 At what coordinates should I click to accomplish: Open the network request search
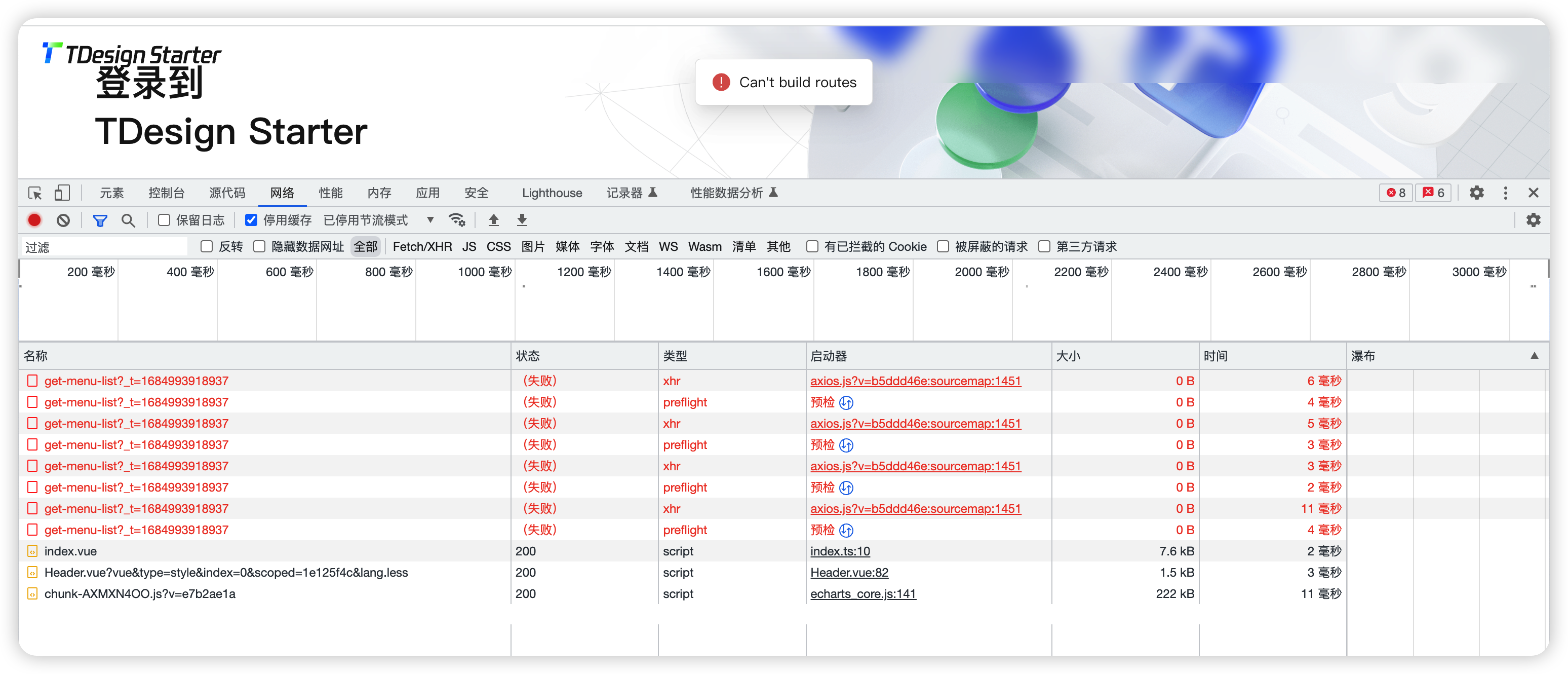[128, 220]
